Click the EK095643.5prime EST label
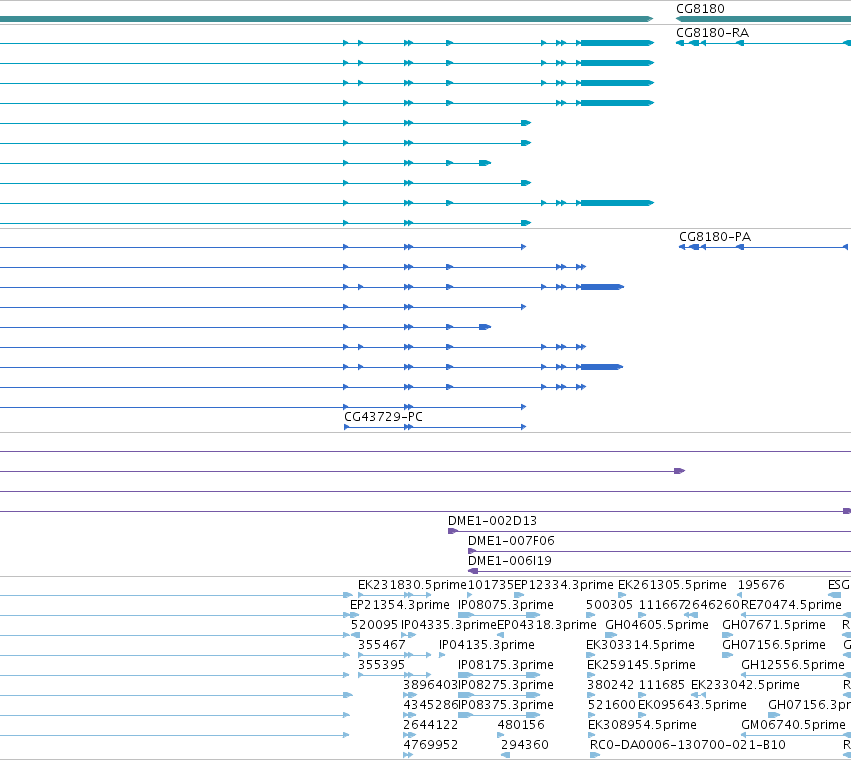Image resolution: width=851 pixels, height=760 pixels. (x=692, y=705)
